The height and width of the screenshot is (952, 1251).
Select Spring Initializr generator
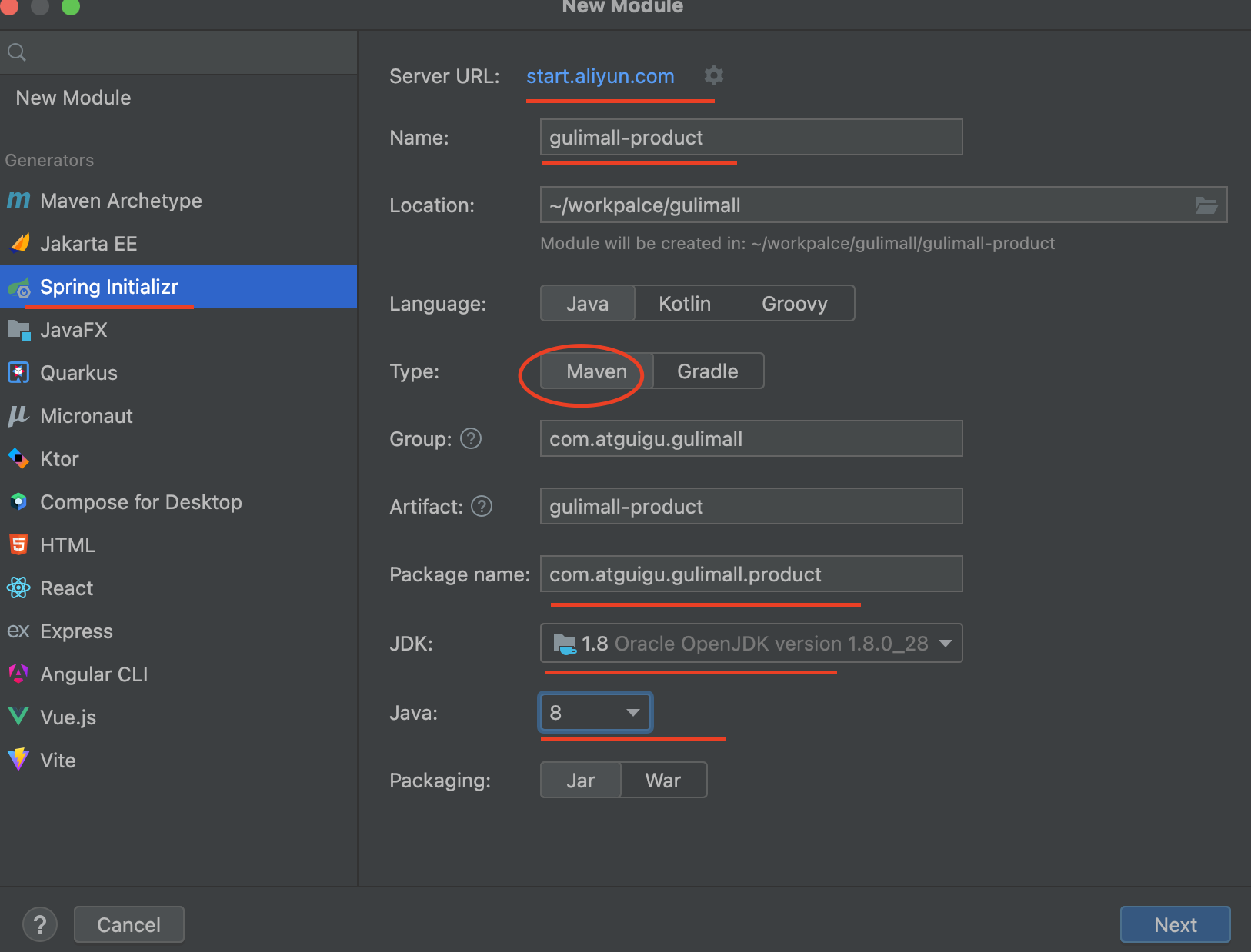click(x=178, y=287)
